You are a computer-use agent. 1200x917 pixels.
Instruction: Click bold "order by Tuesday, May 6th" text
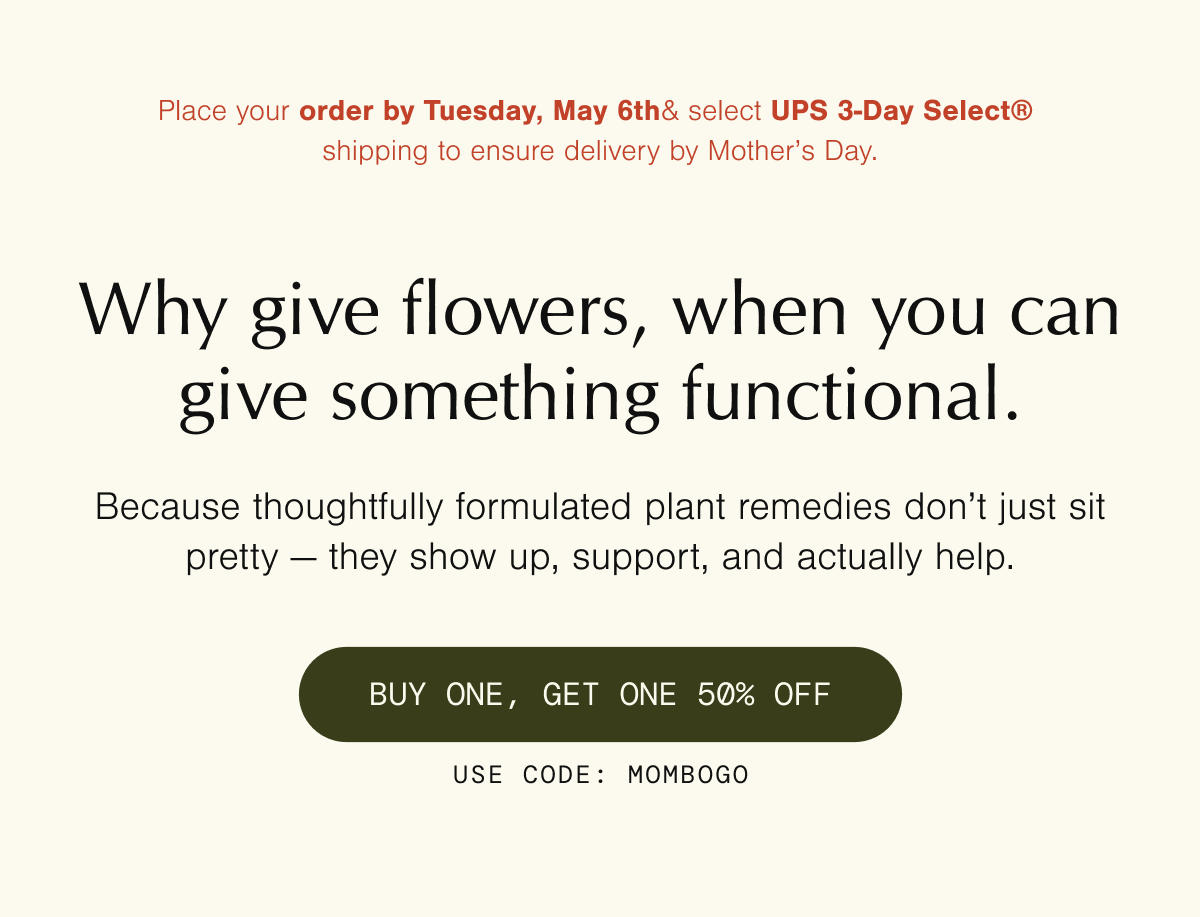point(479,111)
